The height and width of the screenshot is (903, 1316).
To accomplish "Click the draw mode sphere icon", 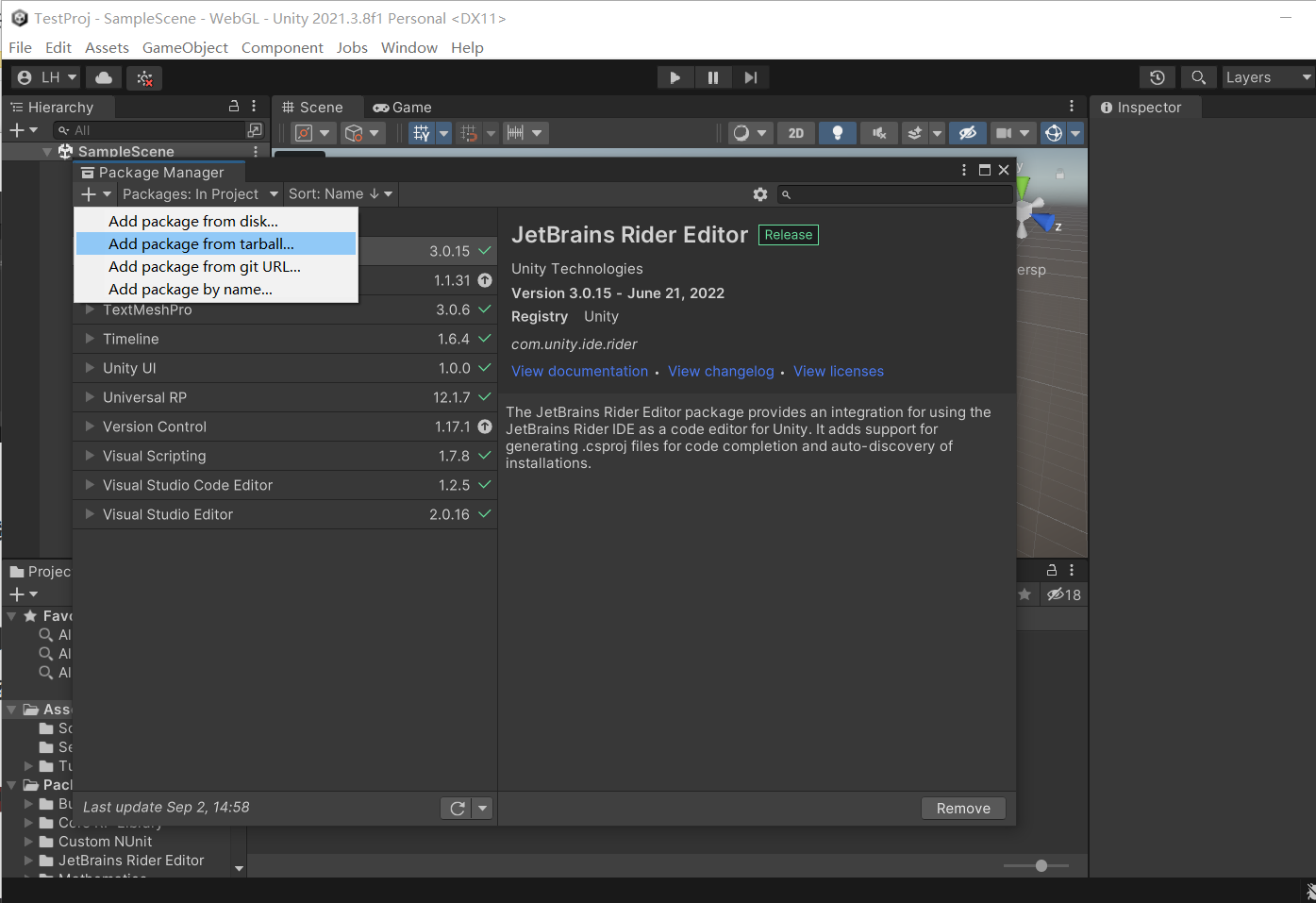I will (741, 133).
